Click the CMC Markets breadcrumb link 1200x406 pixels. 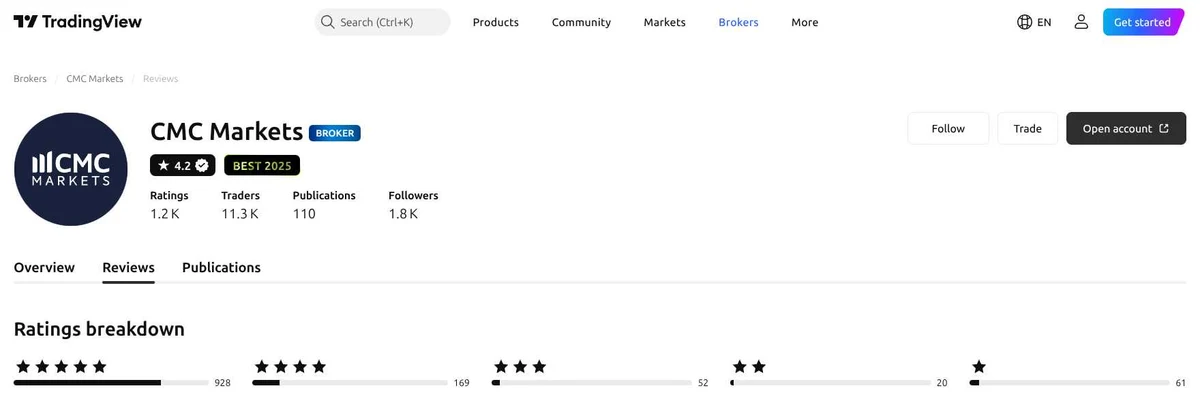95,78
